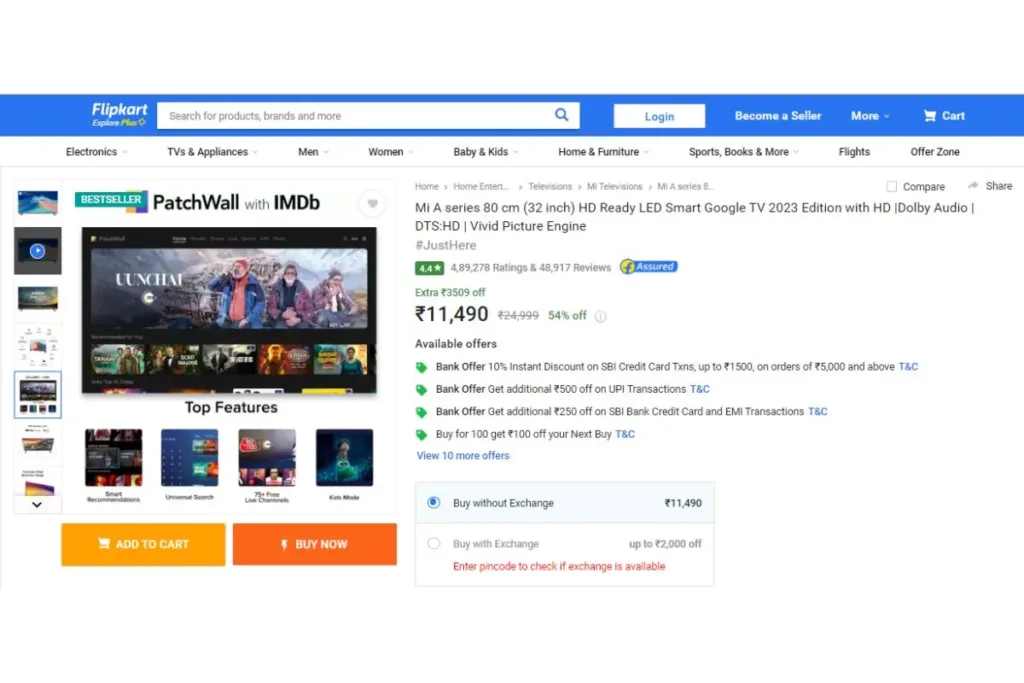Click Home in the breadcrumb
The width and height of the screenshot is (1024, 683).
pyautogui.click(x=426, y=187)
